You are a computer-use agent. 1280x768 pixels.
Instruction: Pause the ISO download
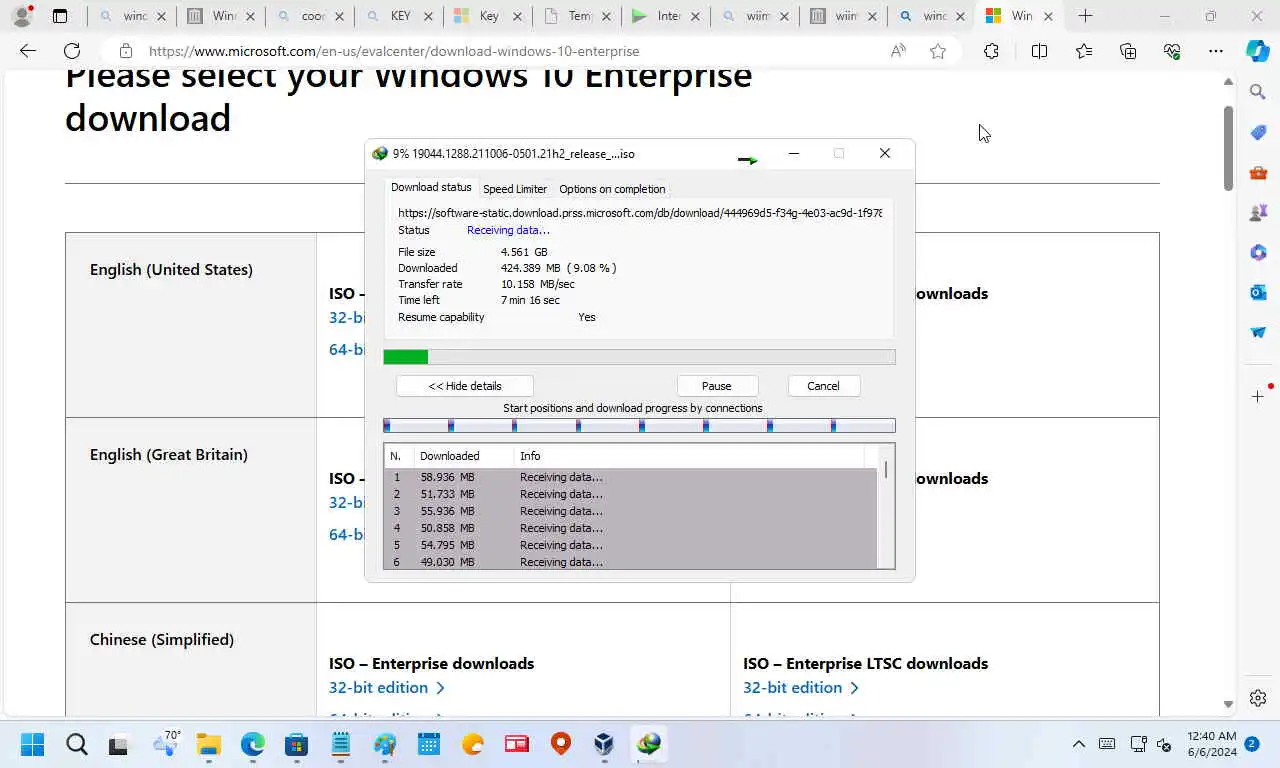click(717, 386)
